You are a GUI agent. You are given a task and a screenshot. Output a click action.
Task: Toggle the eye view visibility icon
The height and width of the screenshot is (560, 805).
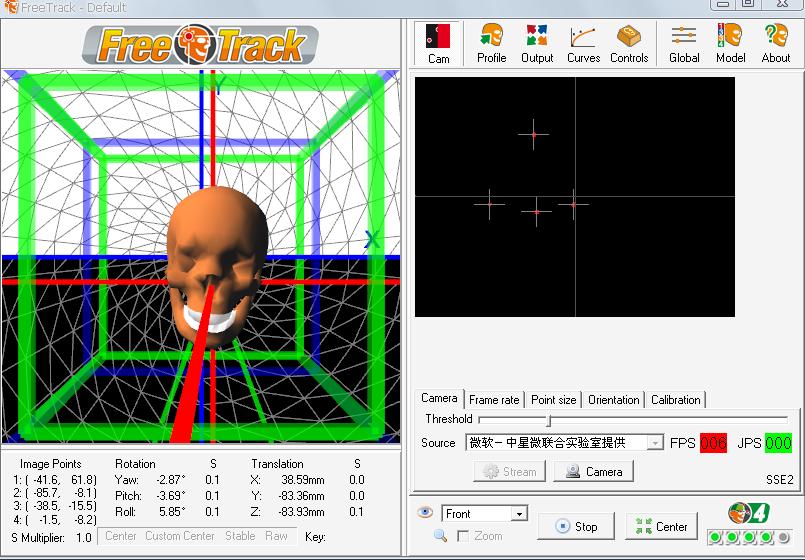point(425,512)
